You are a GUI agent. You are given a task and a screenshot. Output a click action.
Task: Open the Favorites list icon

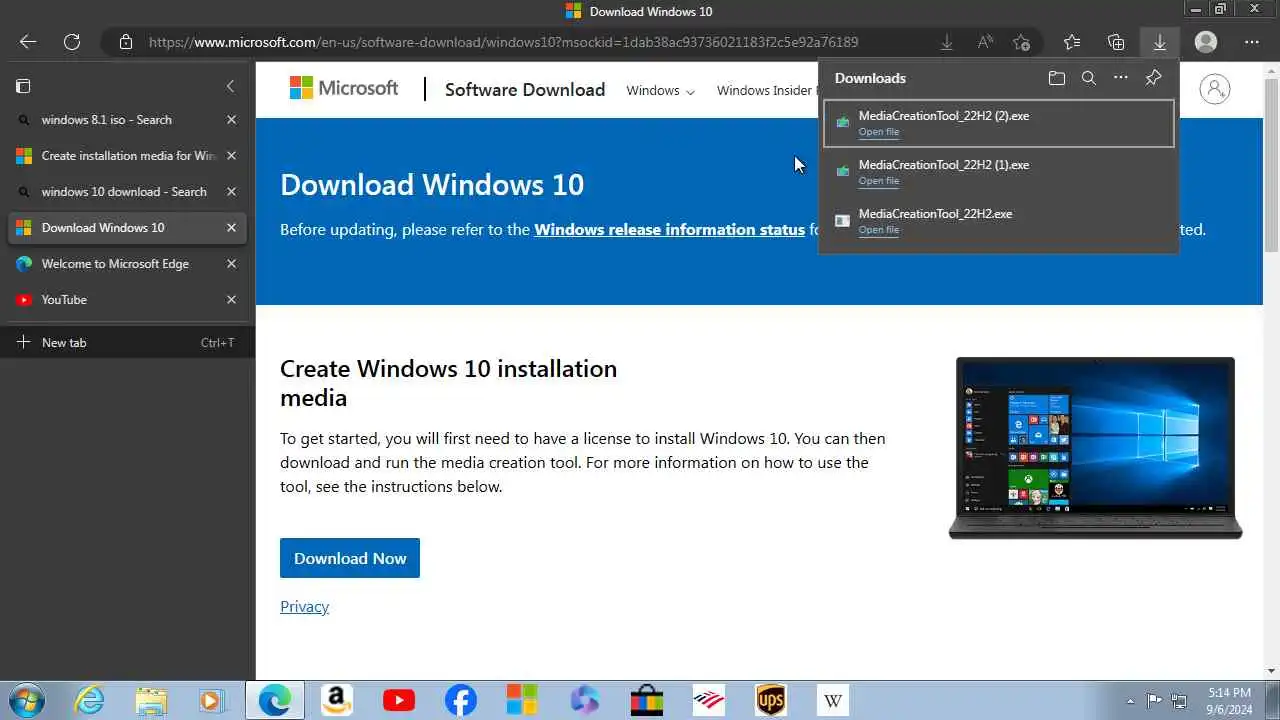[1072, 42]
